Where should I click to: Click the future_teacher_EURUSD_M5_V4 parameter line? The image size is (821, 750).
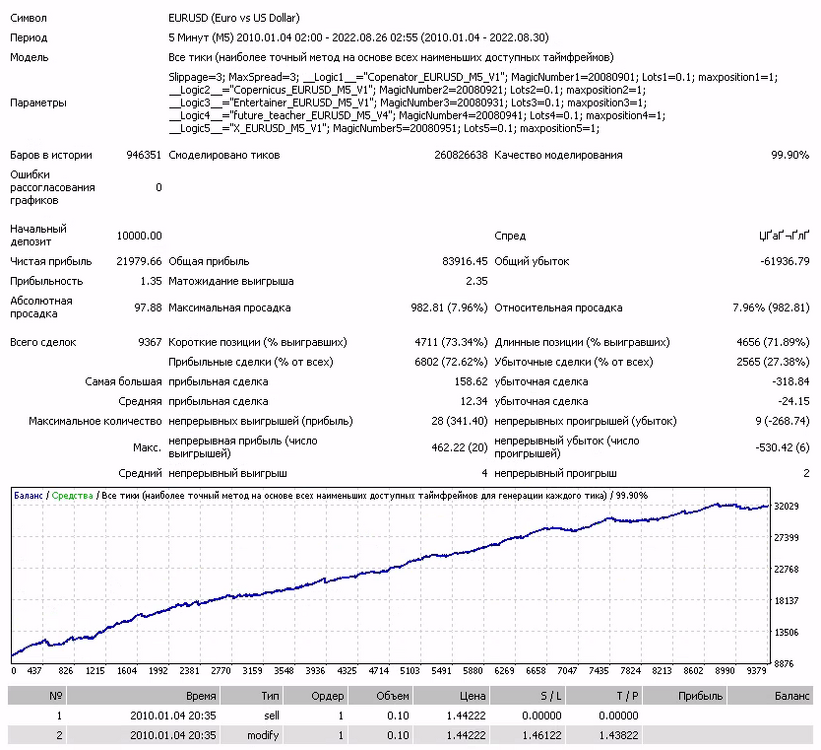[x=417, y=115]
